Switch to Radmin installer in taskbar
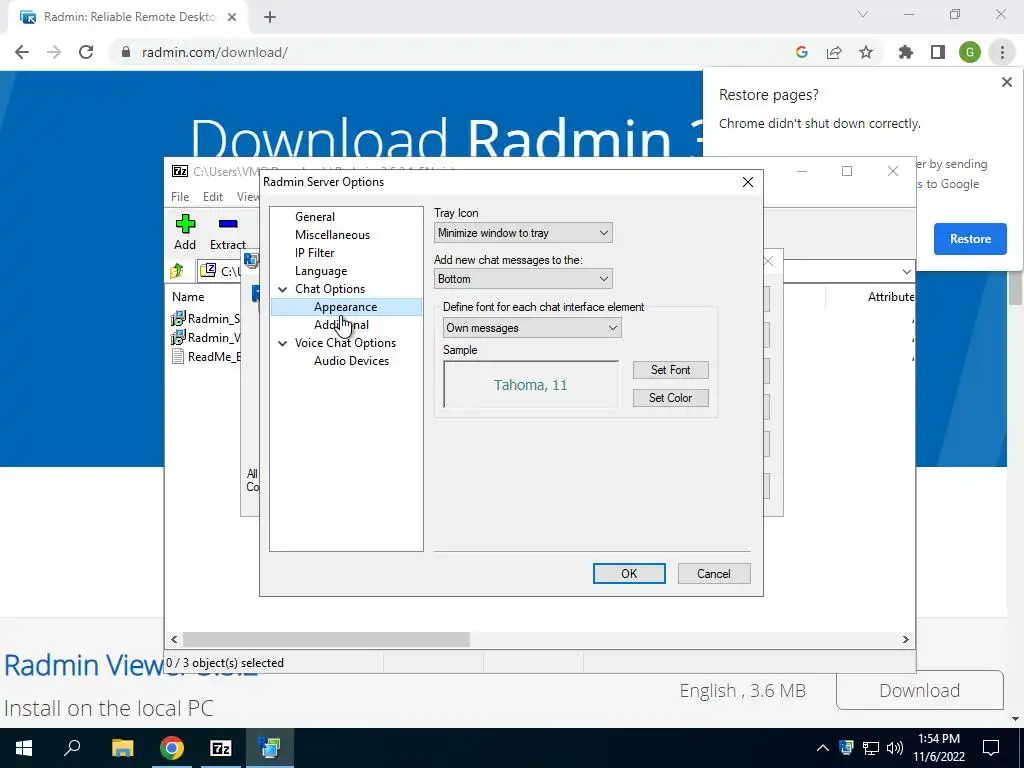The width and height of the screenshot is (1024, 768). [x=269, y=748]
